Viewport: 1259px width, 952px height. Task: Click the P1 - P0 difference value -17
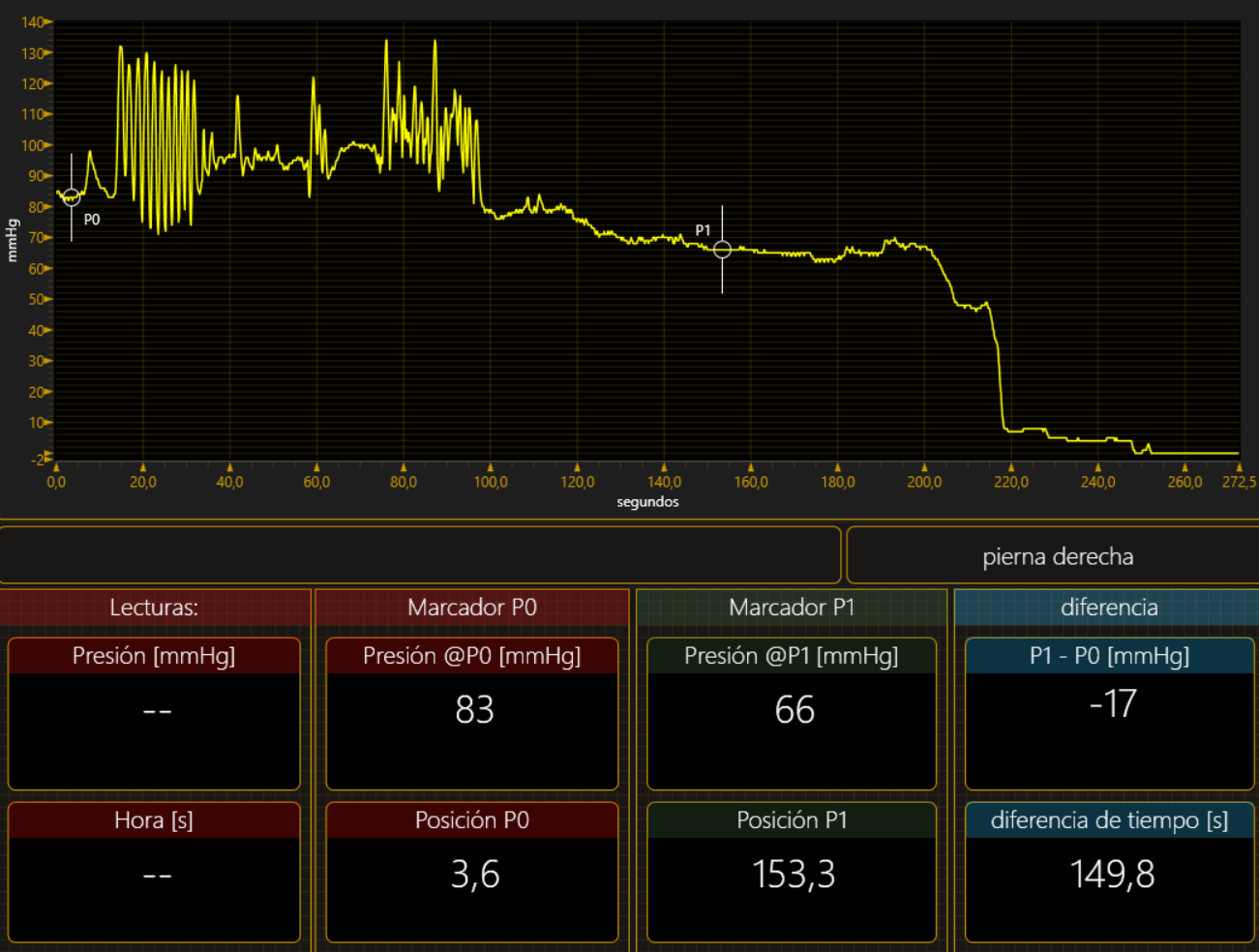[x=1111, y=704]
